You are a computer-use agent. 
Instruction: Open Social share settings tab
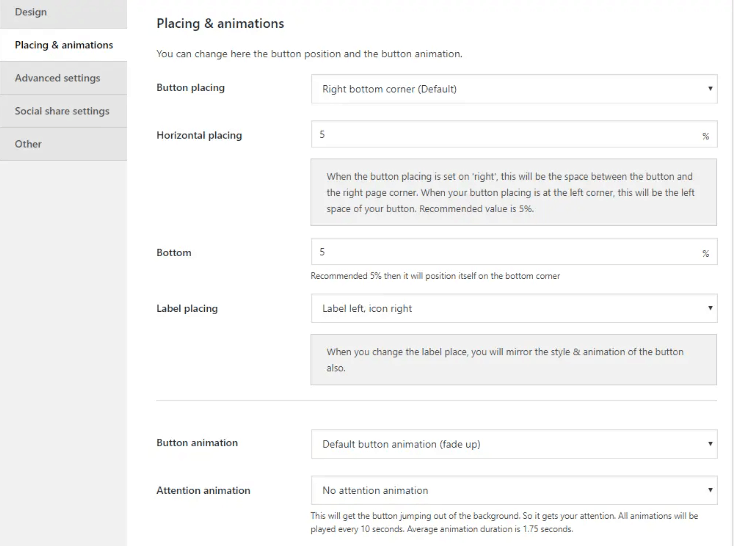click(63, 111)
